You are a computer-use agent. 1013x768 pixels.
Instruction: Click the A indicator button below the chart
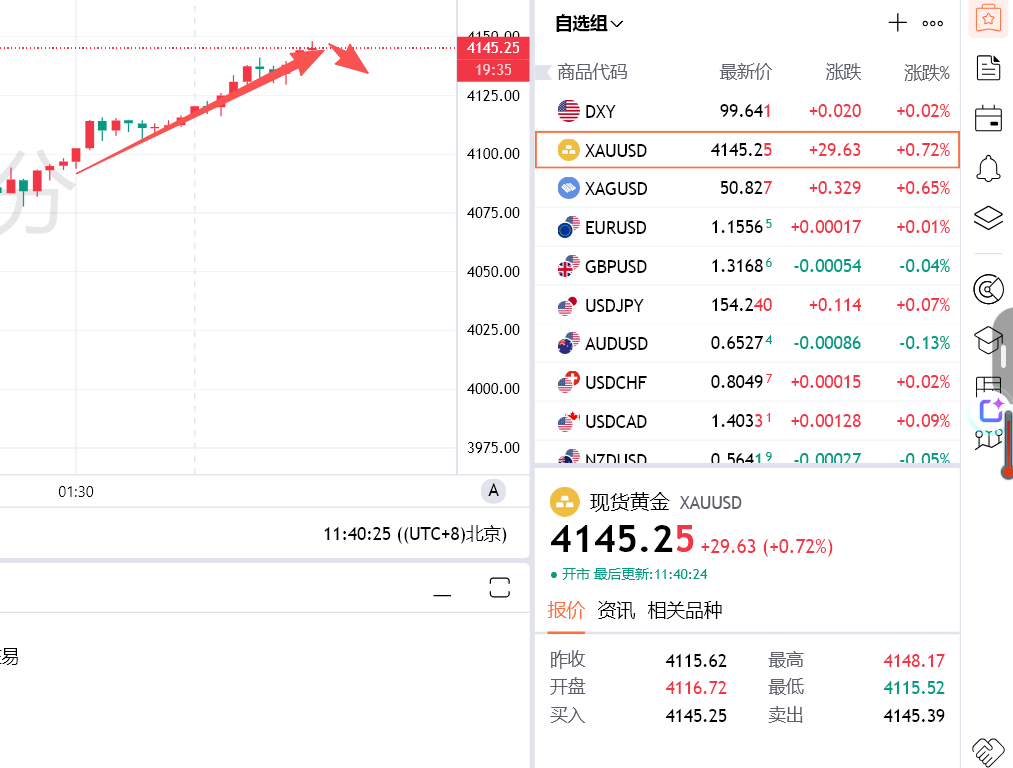pos(492,491)
